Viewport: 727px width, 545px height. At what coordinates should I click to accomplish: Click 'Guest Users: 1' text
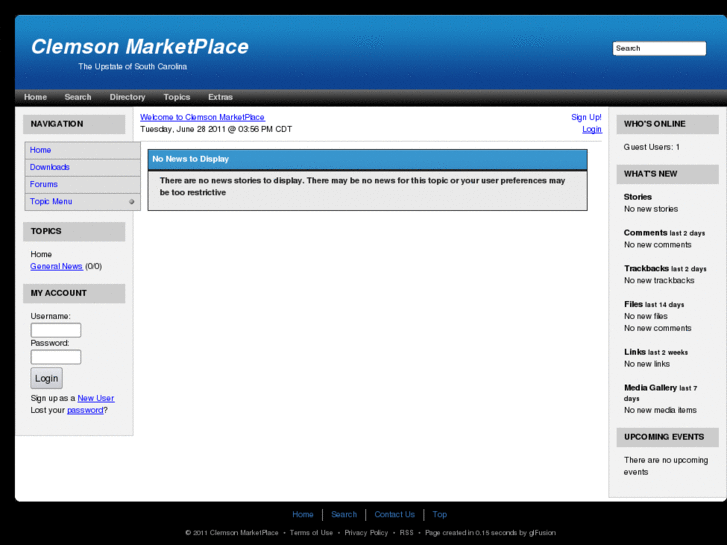coord(651,147)
